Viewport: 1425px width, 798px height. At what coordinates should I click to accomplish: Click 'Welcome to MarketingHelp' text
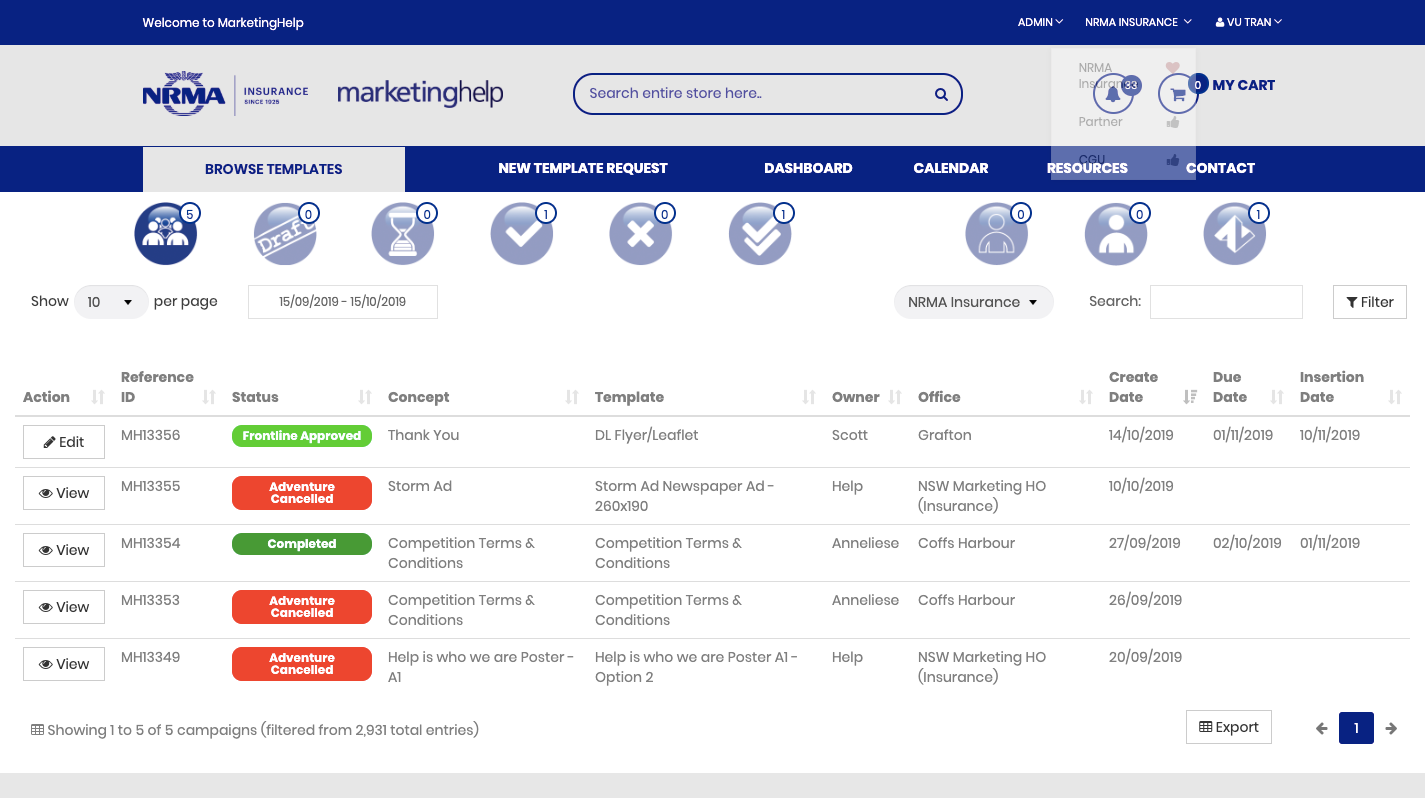click(x=223, y=22)
